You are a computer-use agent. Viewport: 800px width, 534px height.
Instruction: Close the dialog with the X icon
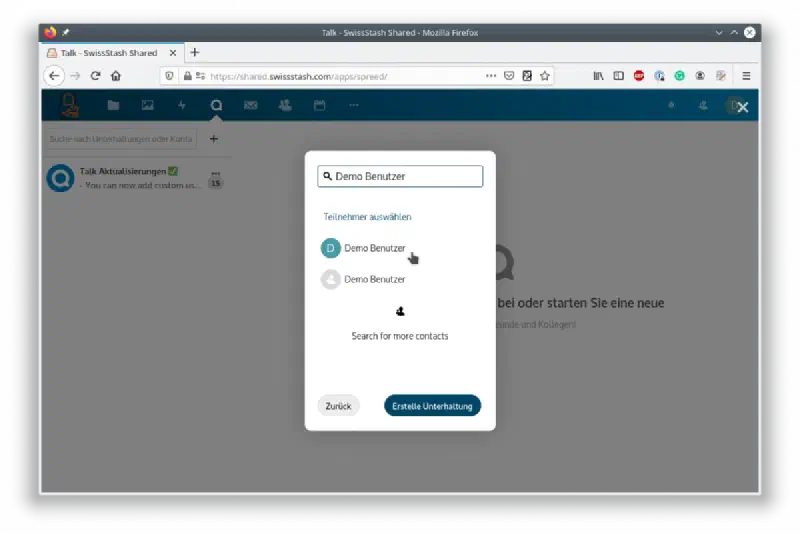coord(743,107)
